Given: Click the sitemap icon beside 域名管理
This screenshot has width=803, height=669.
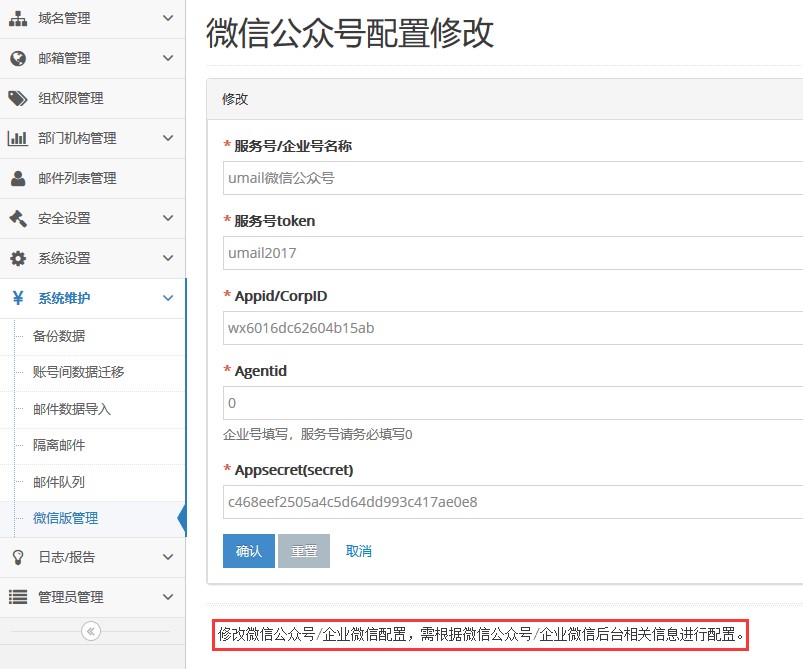Looking at the screenshot, I should [18, 18].
